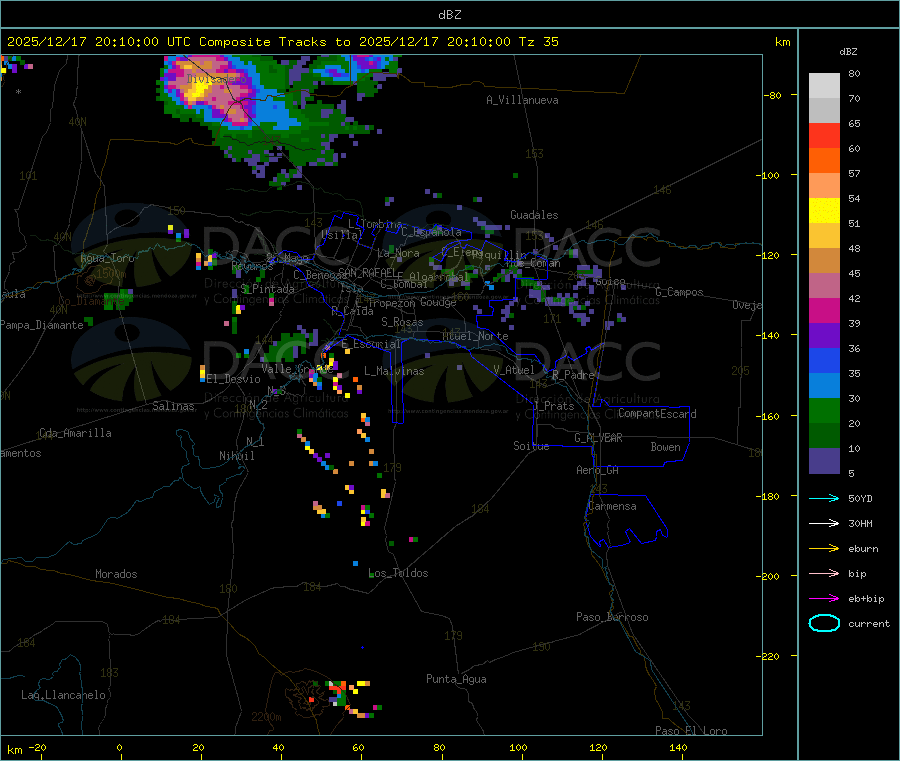
Task: Click the 'Lag.Llancanelo' map label
Action: [x=63, y=695]
